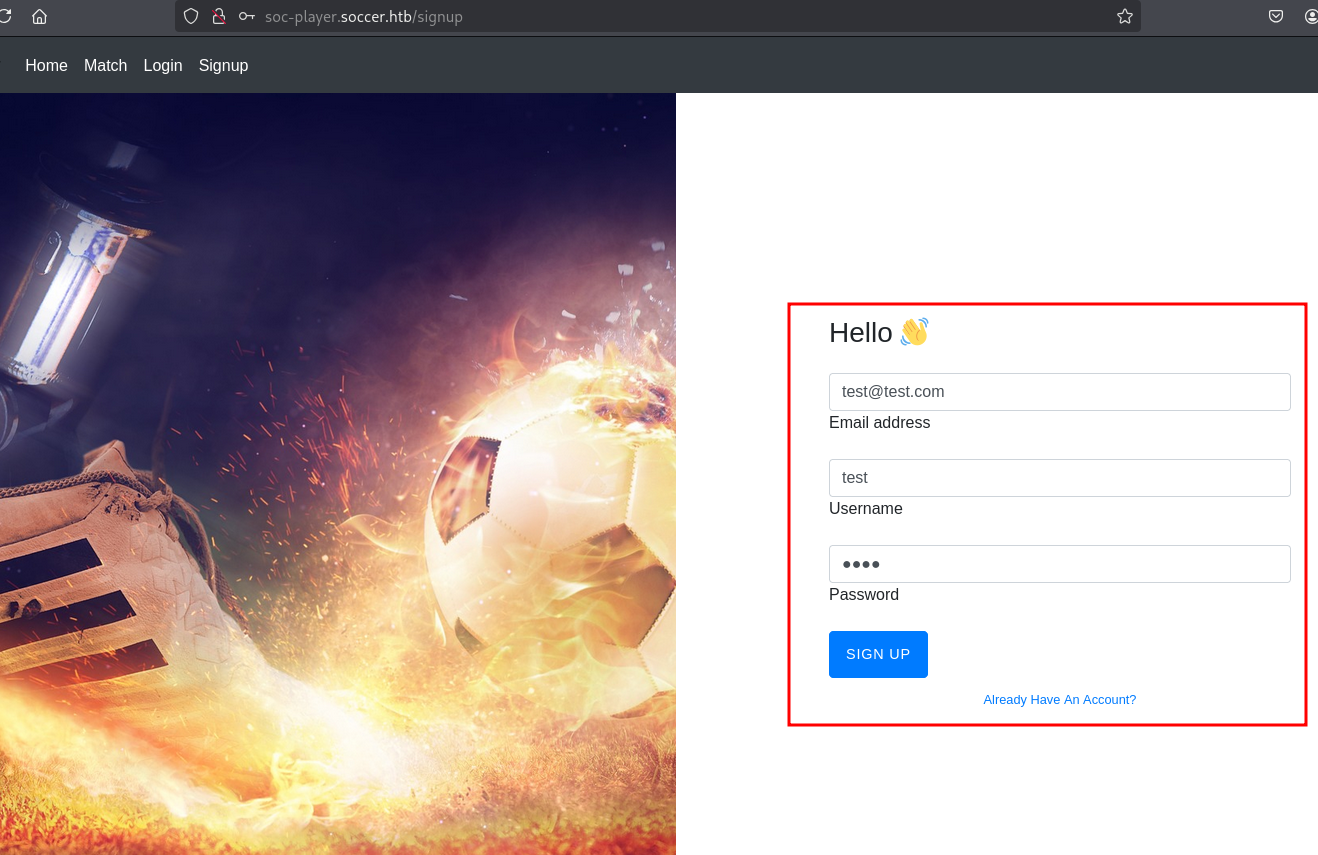The height and width of the screenshot is (855, 1318).
Task: Click the Password label
Action: point(864,595)
